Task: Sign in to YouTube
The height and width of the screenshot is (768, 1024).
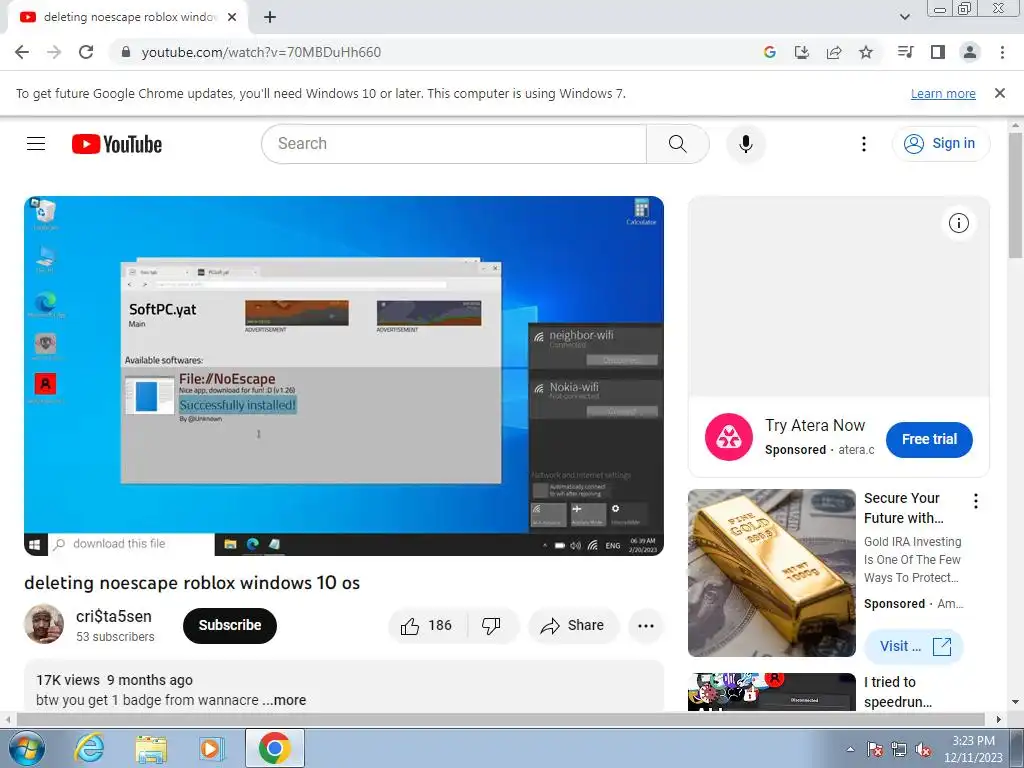Action: pos(940,144)
